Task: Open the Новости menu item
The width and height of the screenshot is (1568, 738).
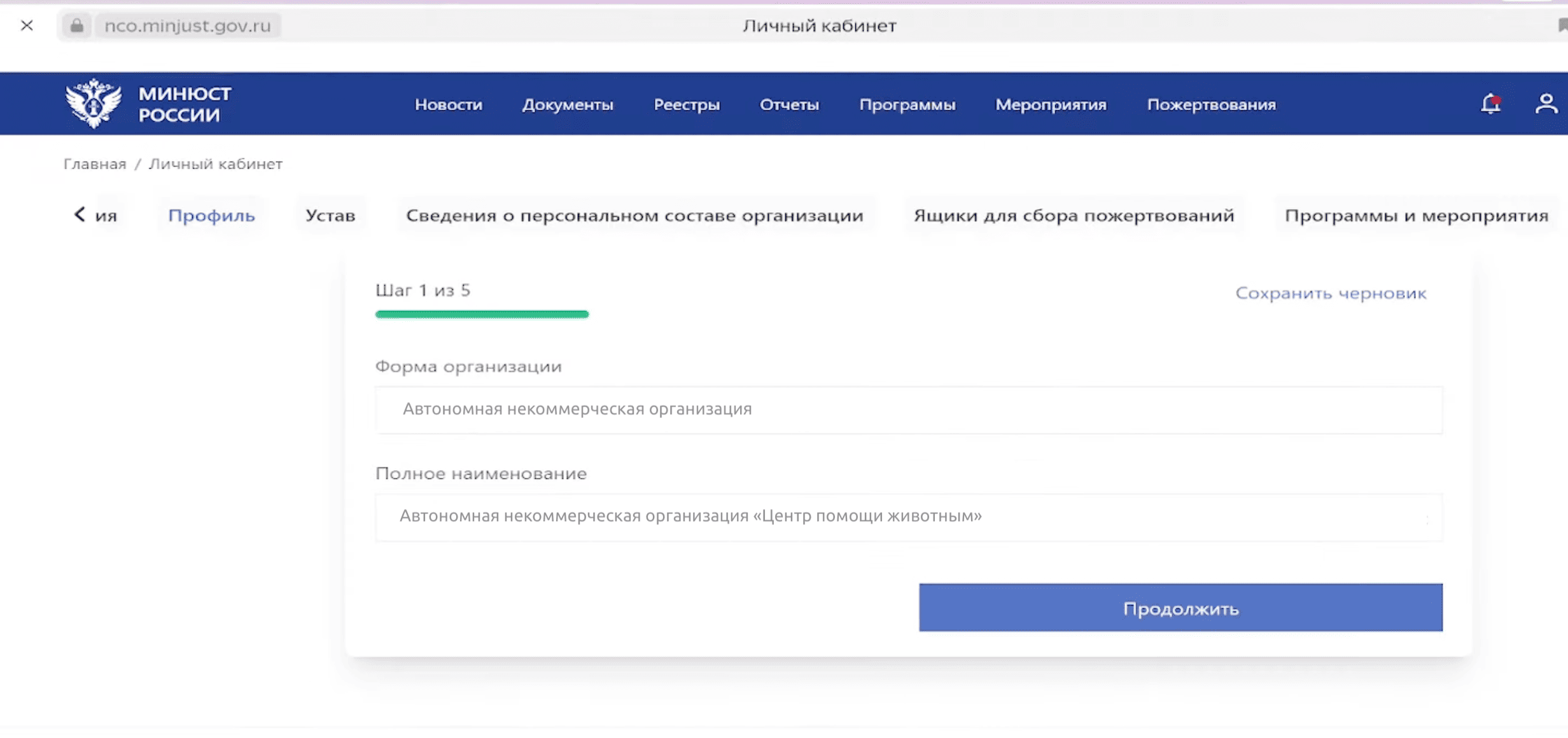Action: (448, 104)
